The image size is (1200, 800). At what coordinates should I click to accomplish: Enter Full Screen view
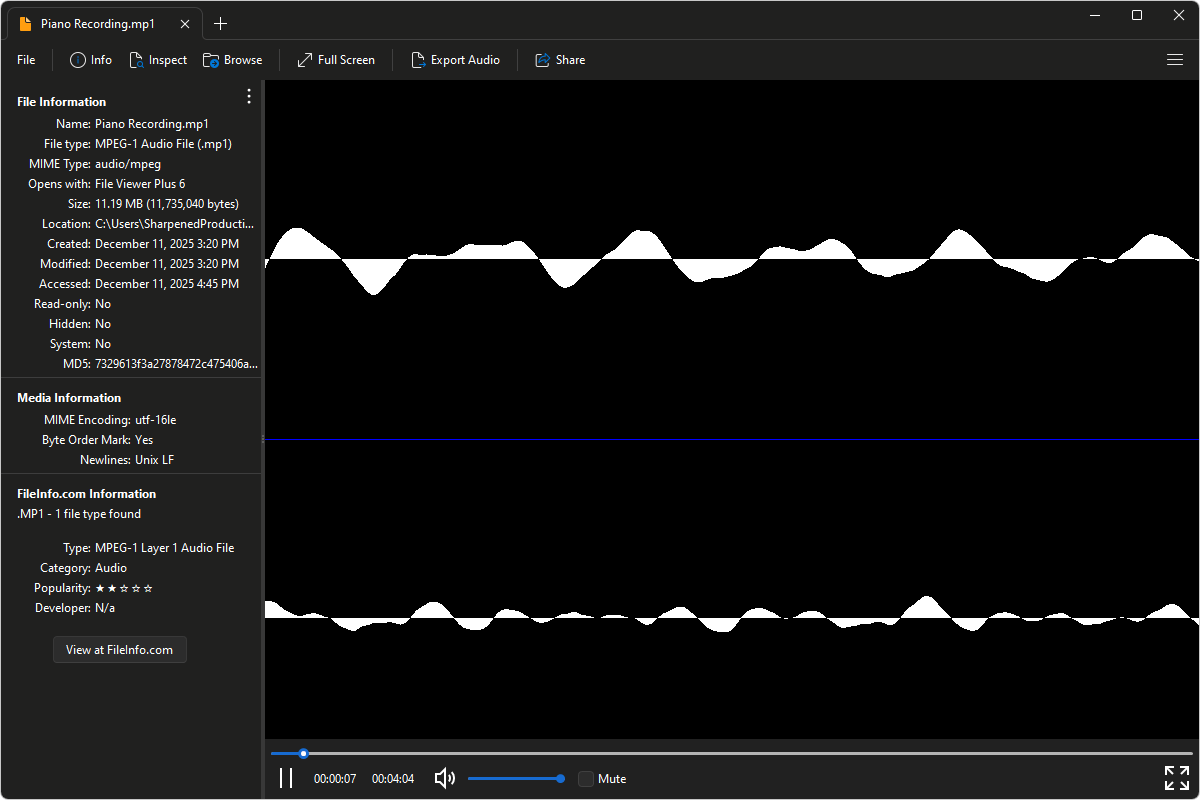[x=335, y=59]
